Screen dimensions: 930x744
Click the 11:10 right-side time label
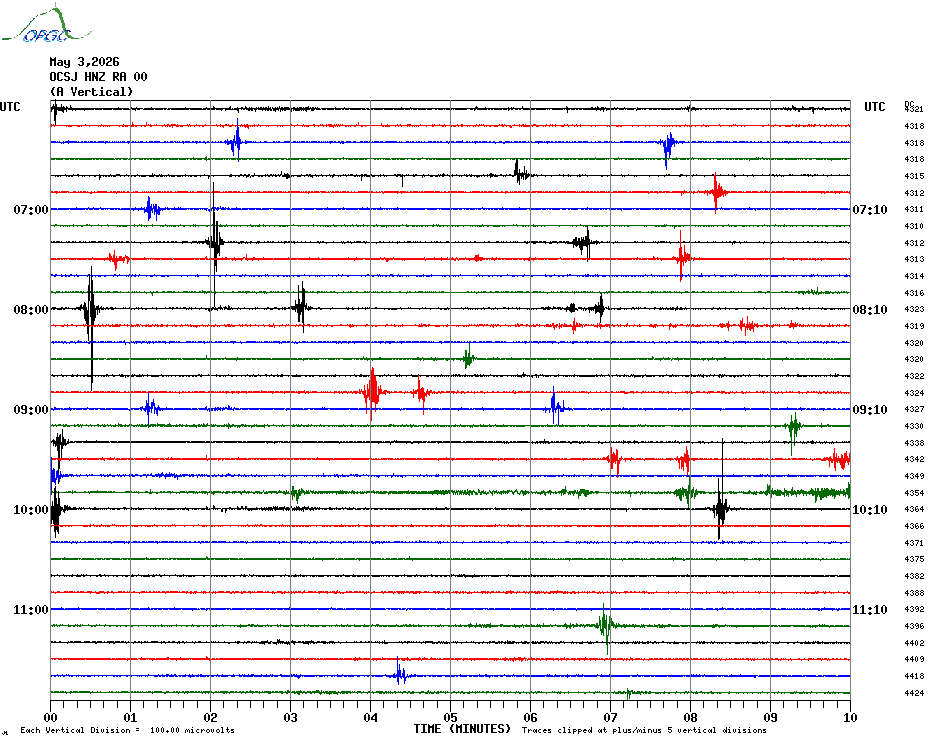coord(870,610)
